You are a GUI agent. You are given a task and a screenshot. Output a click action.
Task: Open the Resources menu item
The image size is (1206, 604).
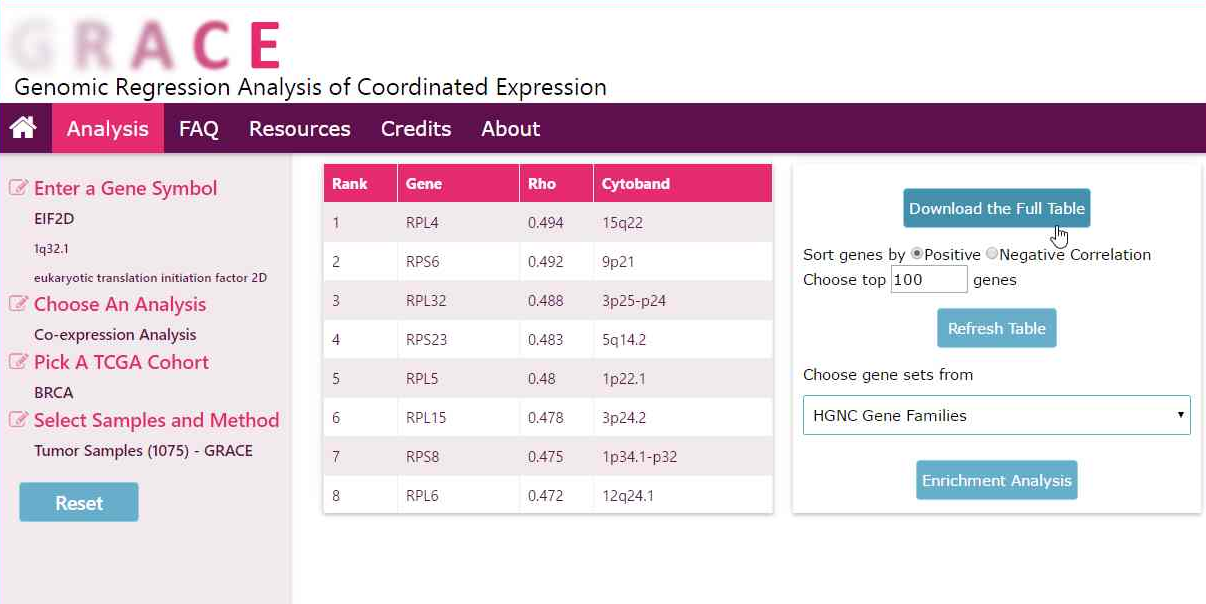pyautogui.click(x=299, y=129)
